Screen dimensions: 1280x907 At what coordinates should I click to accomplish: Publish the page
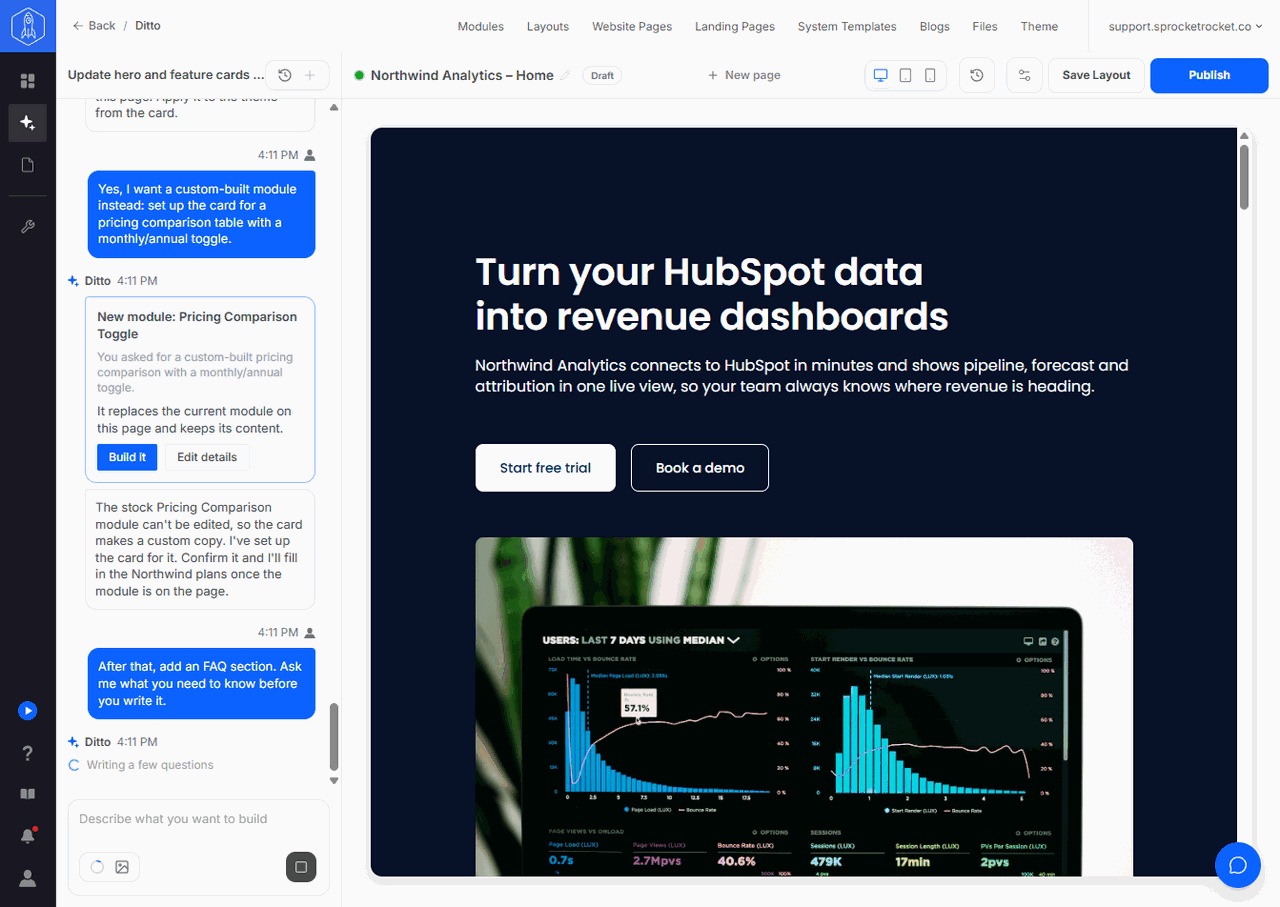coord(1209,75)
